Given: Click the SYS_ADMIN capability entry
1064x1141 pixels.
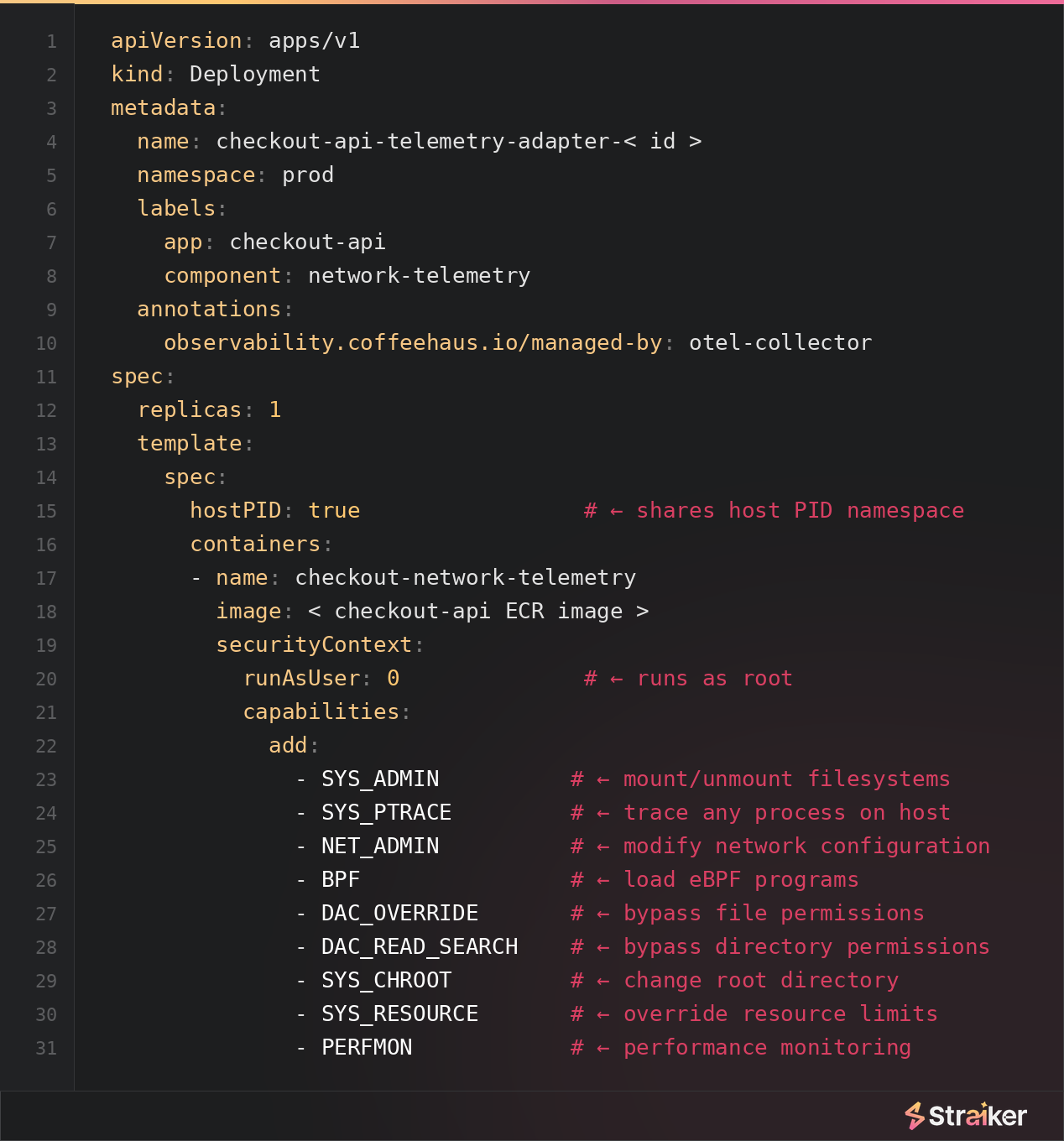Looking at the screenshot, I should (x=380, y=779).
